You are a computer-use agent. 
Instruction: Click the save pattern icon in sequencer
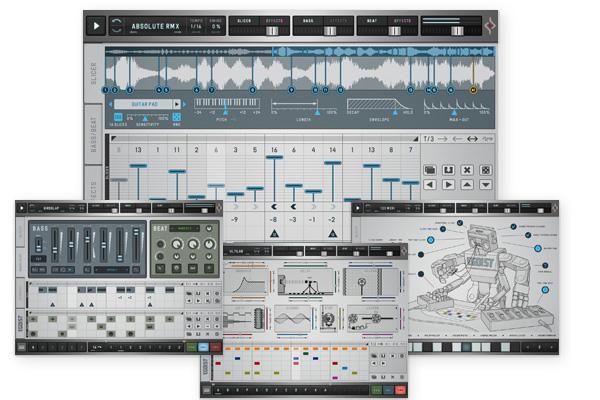(449, 170)
